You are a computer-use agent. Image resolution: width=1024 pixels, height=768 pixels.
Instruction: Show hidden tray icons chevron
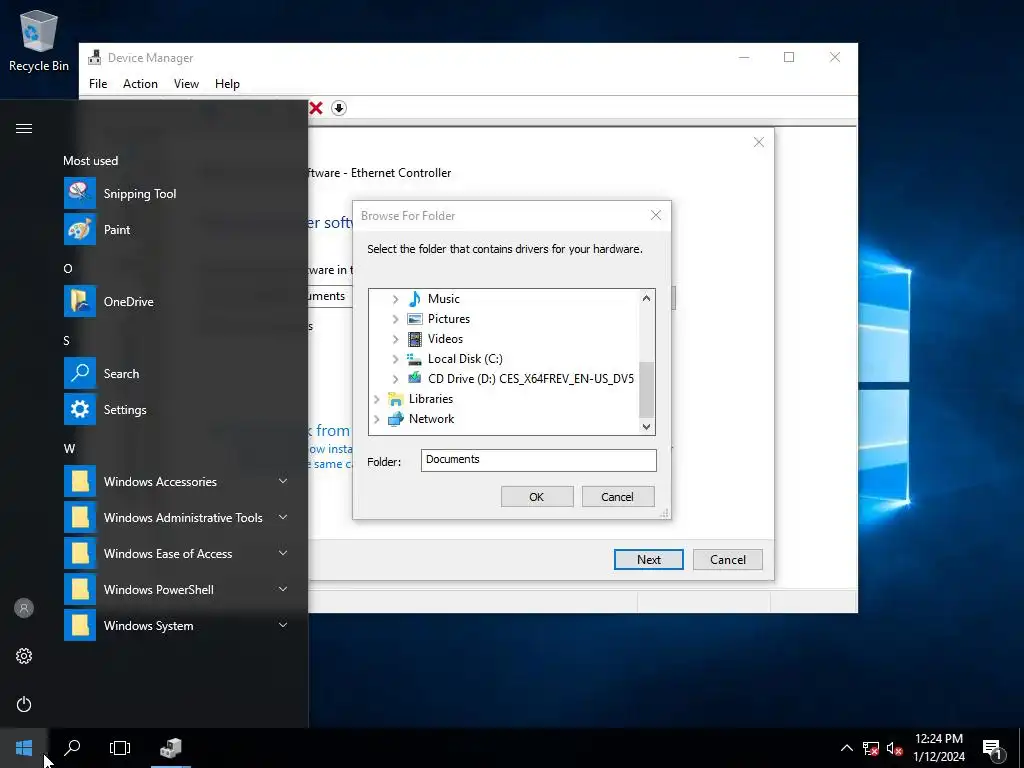click(846, 748)
